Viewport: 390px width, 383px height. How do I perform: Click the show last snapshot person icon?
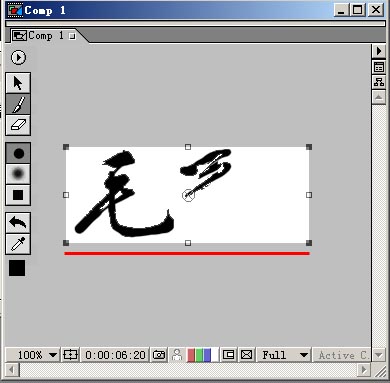(x=177, y=355)
